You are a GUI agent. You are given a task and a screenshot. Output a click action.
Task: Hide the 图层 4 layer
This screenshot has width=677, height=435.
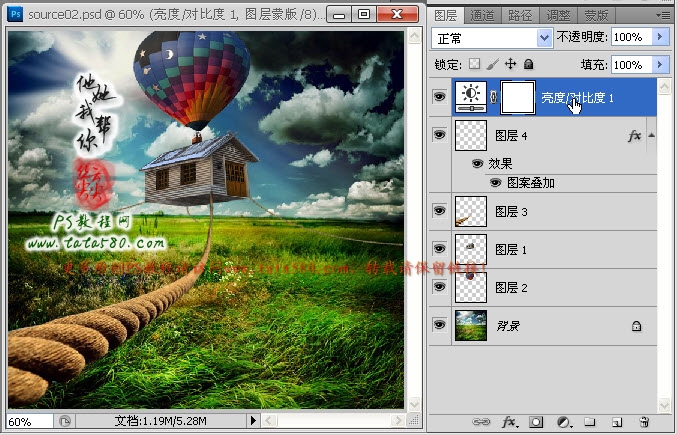(440, 135)
